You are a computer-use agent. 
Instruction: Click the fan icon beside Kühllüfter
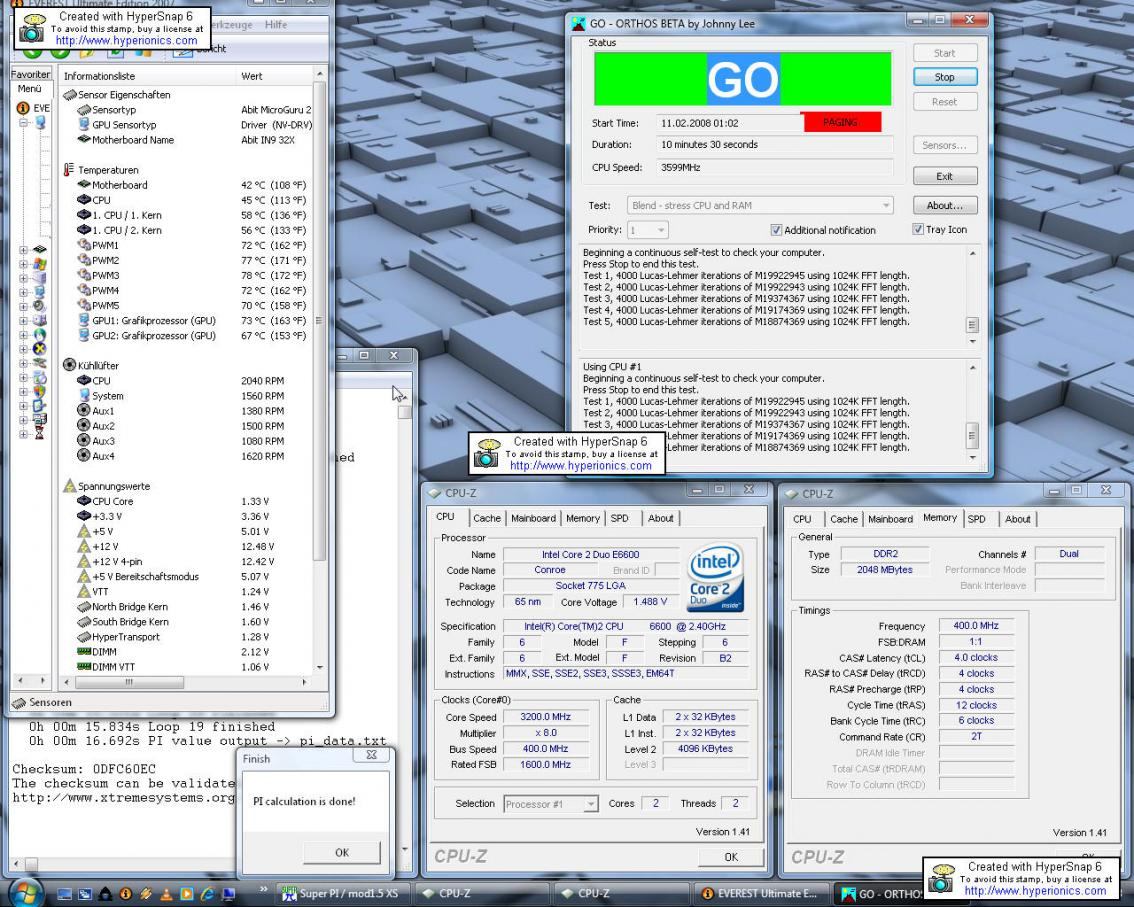point(69,365)
